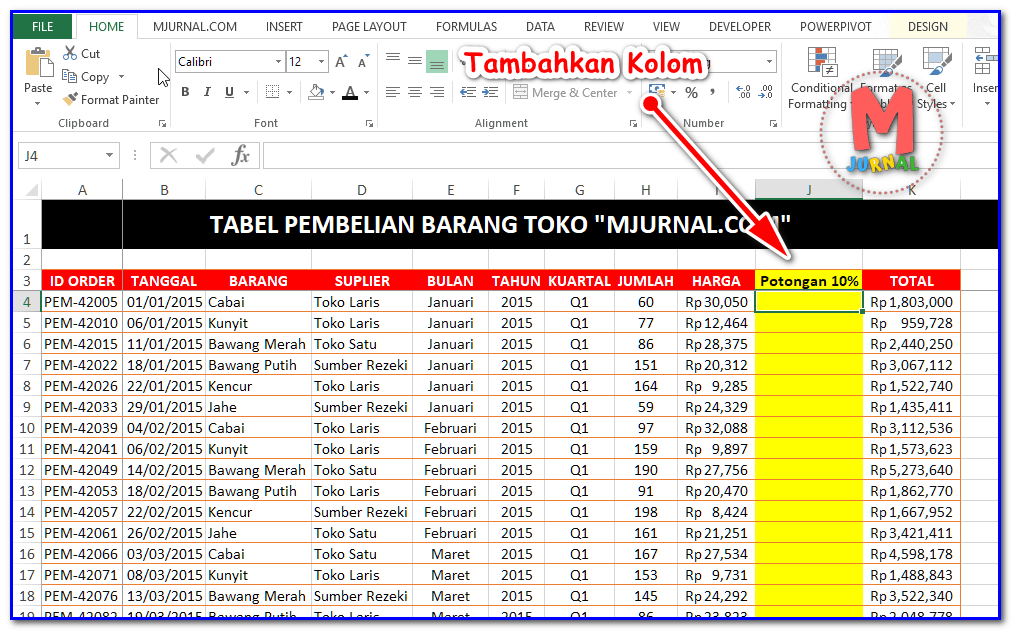This screenshot has width=1012, height=631.
Task: Select column D header
Action: click(361, 190)
